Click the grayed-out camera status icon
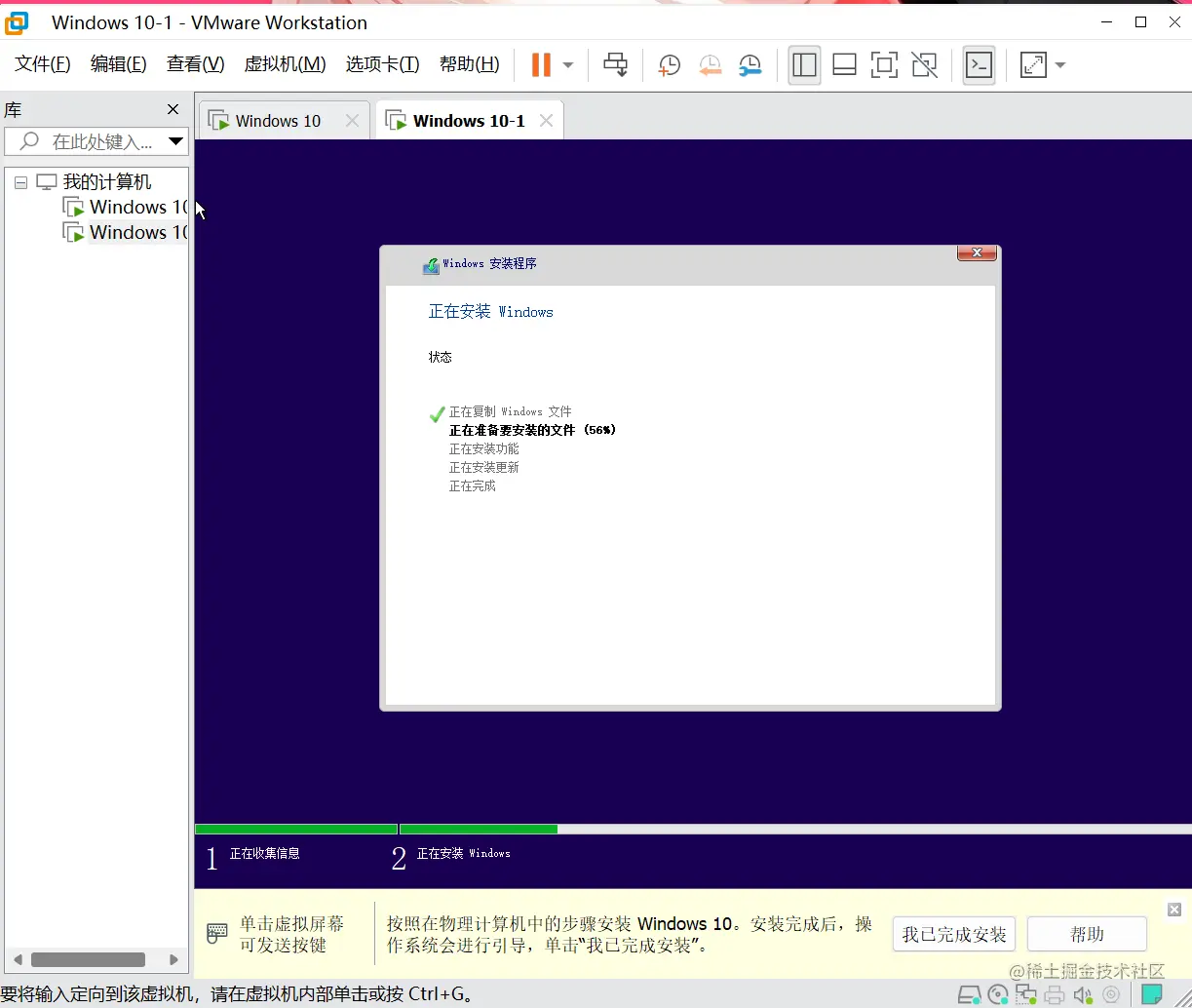Screen dimensions: 1192x1008 (1110, 995)
